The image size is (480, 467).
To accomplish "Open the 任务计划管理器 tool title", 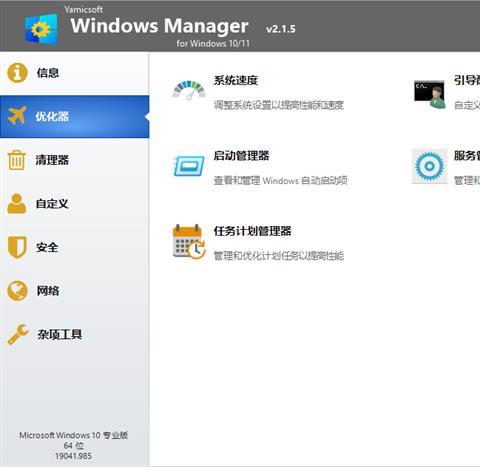I will tap(252, 231).
